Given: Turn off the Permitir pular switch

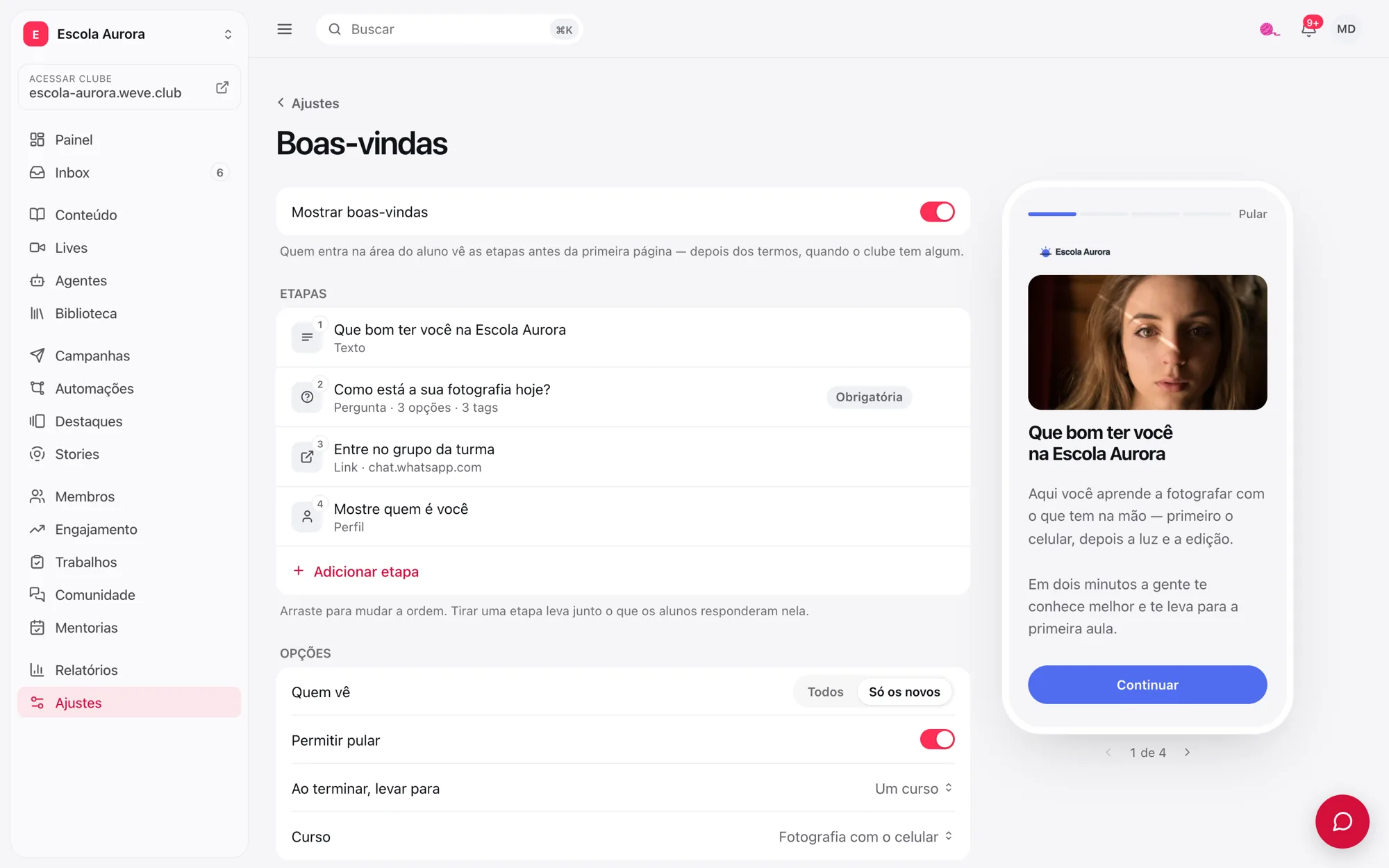Looking at the screenshot, I should click(937, 740).
